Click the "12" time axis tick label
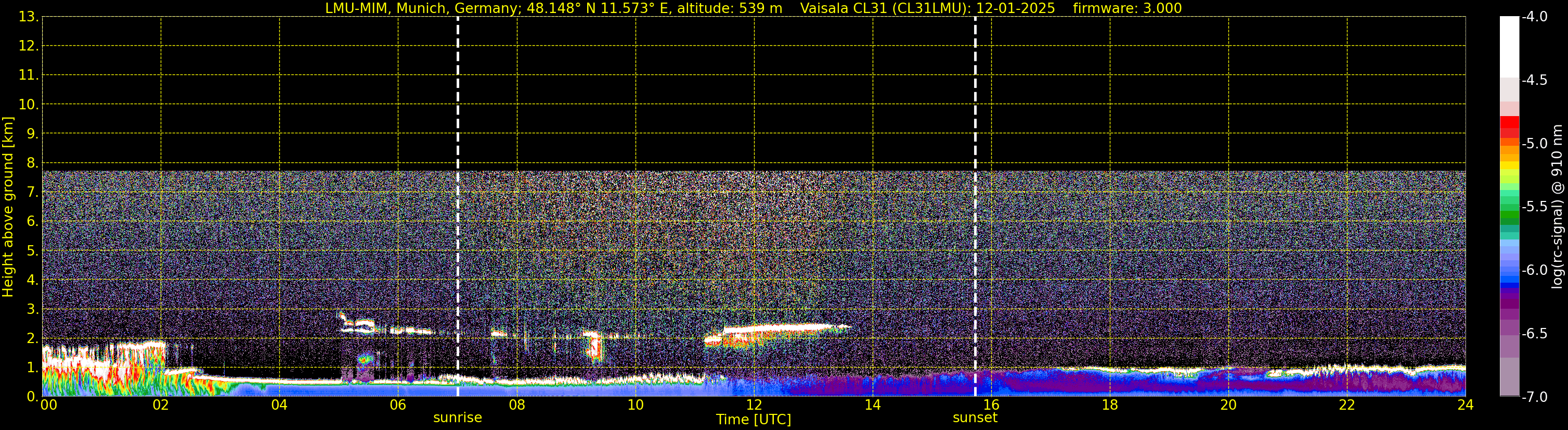1568x430 pixels. (754, 405)
